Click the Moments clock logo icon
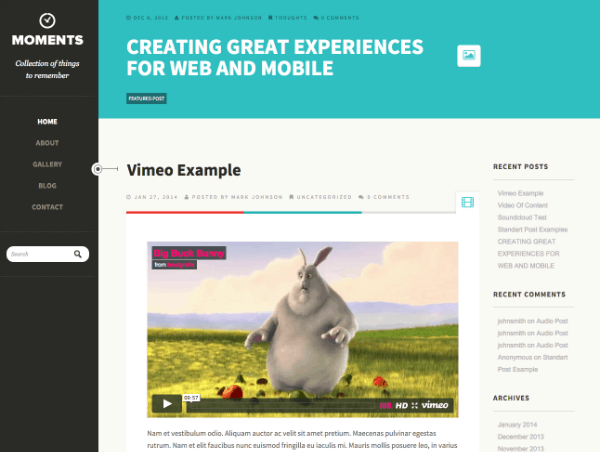Image resolution: width=600 pixels, height=452 pixels. pos(47,21)
